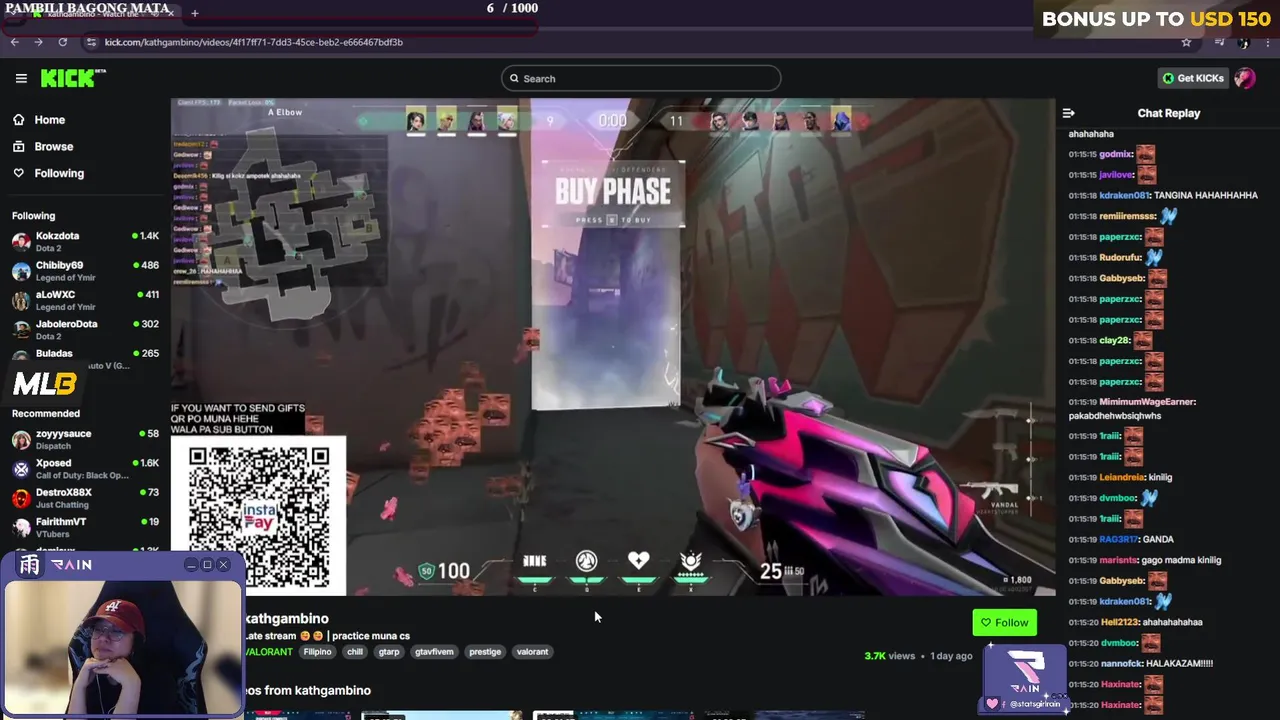Click the Rain overlay kanji logo
1280x720 pixels.
click(30, 565)
